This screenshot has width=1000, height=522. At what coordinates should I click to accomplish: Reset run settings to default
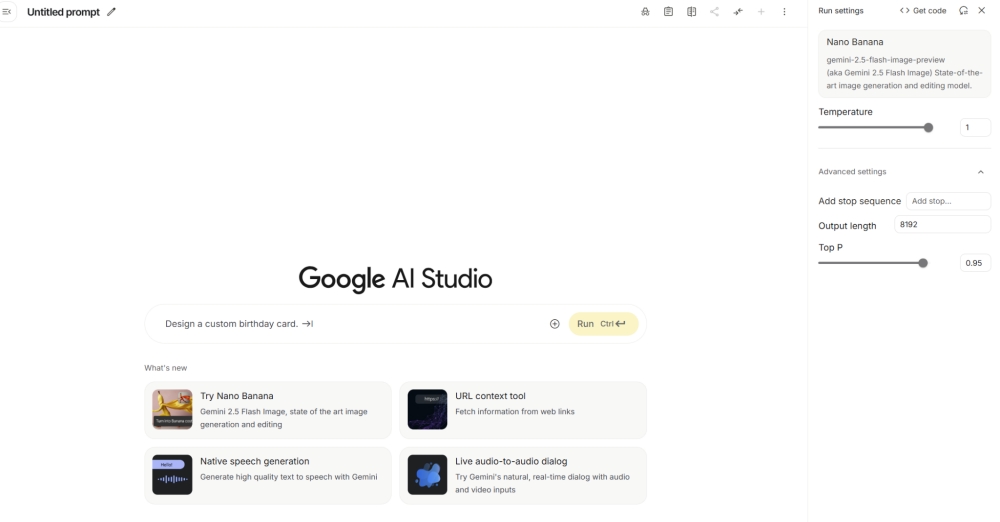click(x=964, y=10)
